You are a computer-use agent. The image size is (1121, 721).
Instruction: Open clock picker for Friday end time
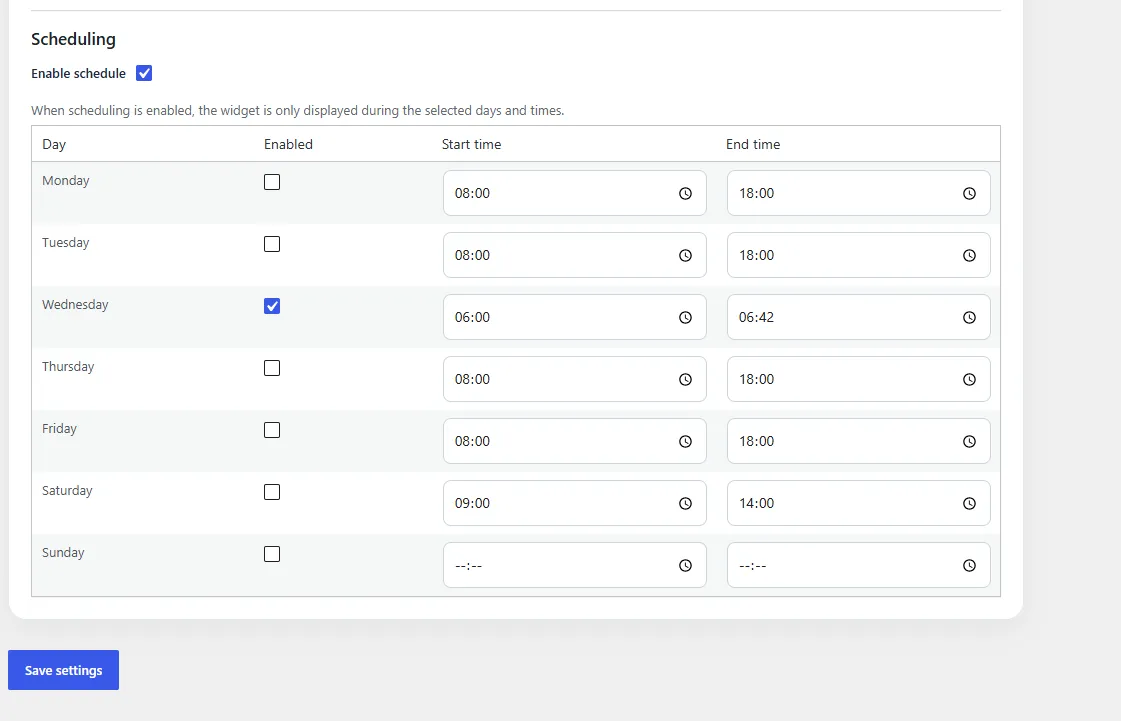(x=969, y=441)
